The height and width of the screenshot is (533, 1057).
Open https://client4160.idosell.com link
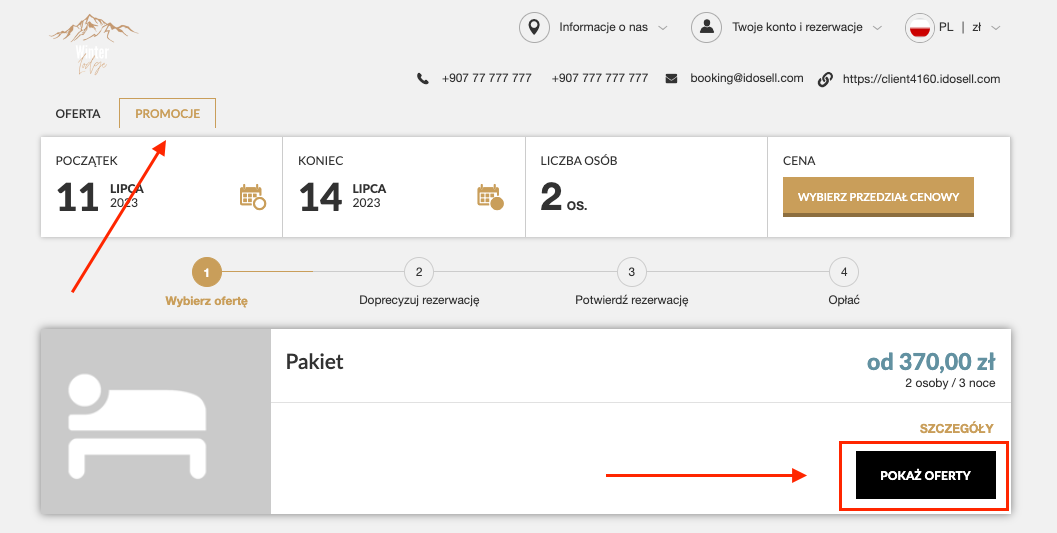click(x=922, y=80)
